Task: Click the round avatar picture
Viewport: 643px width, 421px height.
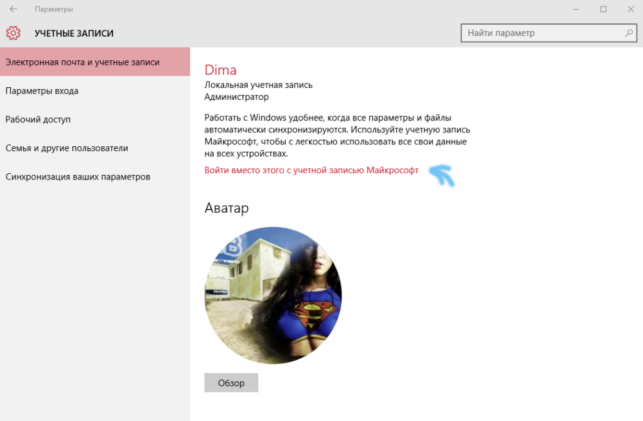Action: (273, 295)
